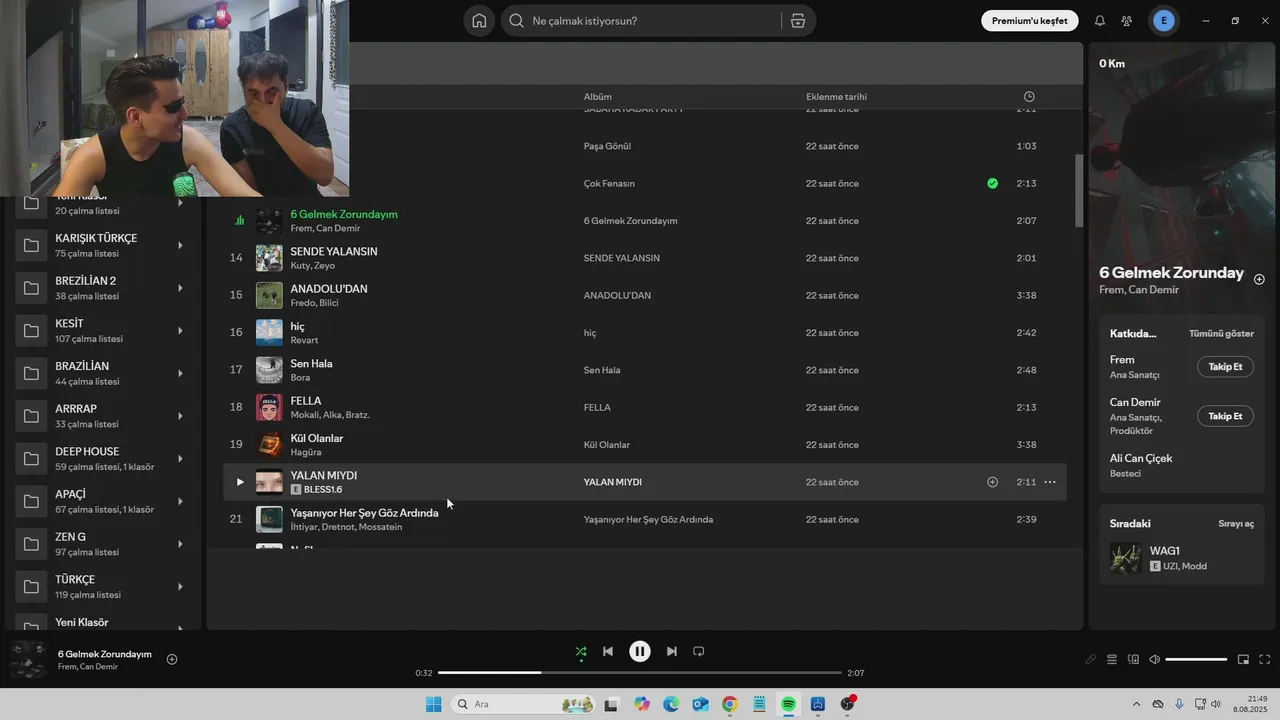
Task: Open the mini player icon
Action: [x=1243, y=659]
